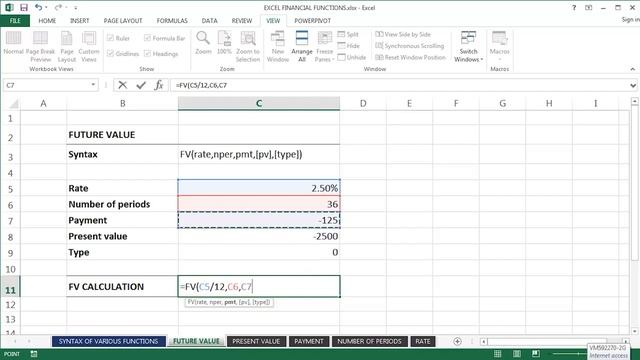Open the Zoom magnifier dialog
Screen dimensions: 640x360
pos(203,43)
